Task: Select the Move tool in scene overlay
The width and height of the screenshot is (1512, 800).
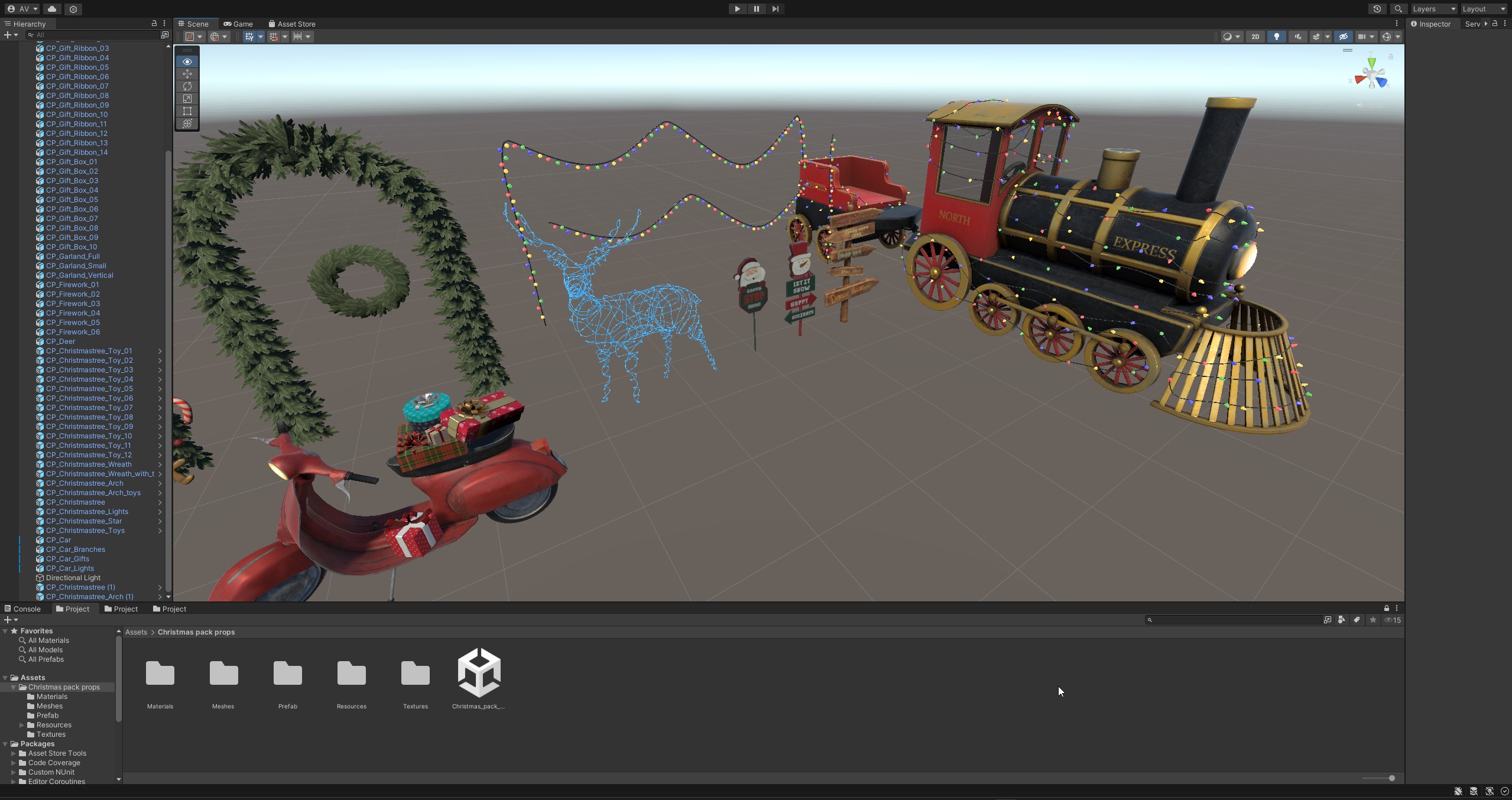Action: coord(187,74)
